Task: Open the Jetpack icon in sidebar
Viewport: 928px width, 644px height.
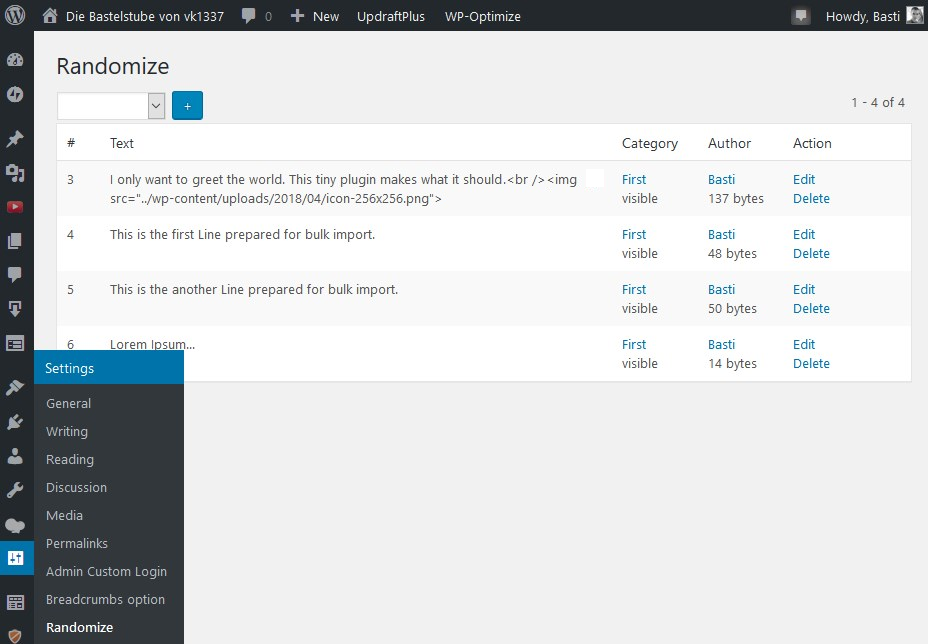Action: click(15, 94)
